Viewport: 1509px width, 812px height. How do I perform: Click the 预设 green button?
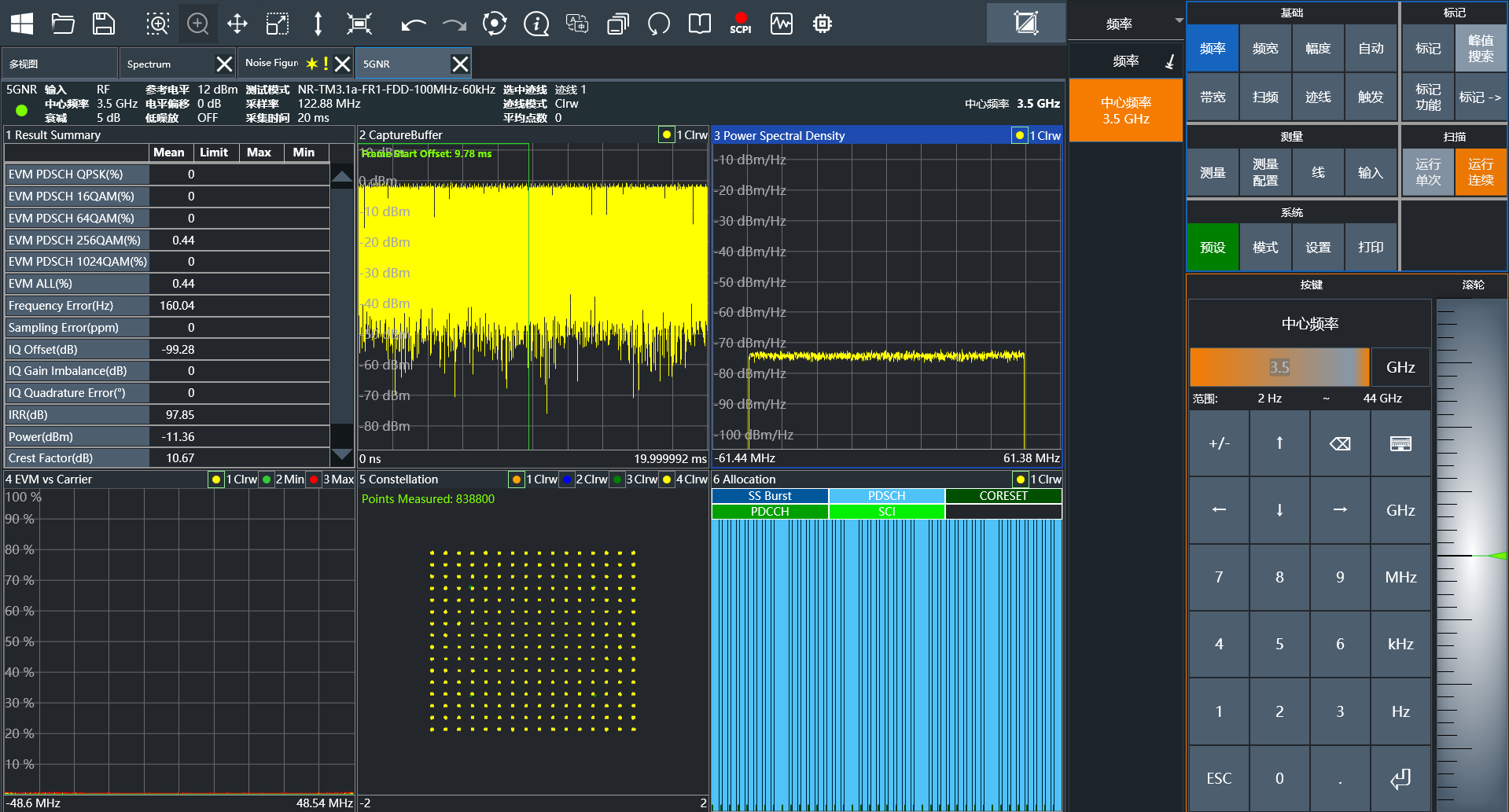click(x=1213, y=248)
